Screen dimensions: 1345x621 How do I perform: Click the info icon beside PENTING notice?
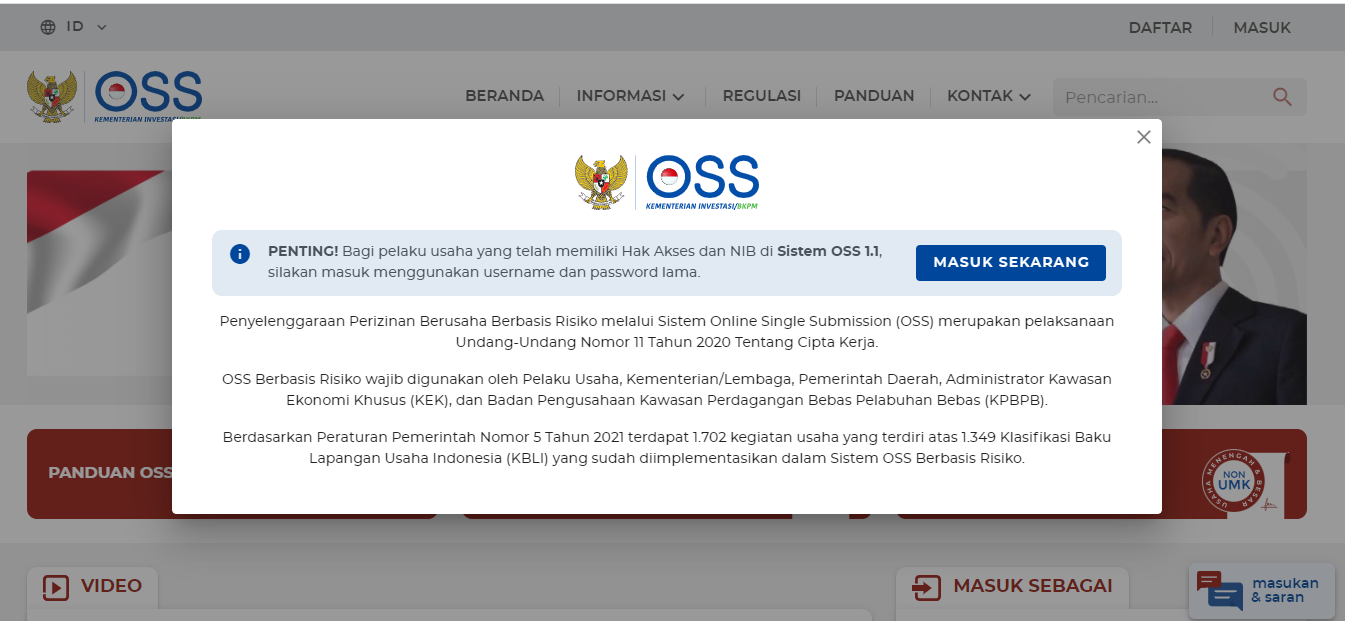(x=240, y=254)
